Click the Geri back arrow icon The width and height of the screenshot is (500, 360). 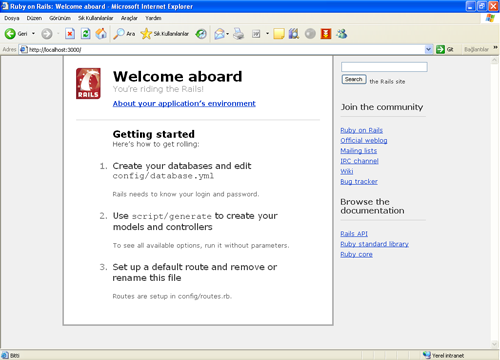click(x=10, y=34)
